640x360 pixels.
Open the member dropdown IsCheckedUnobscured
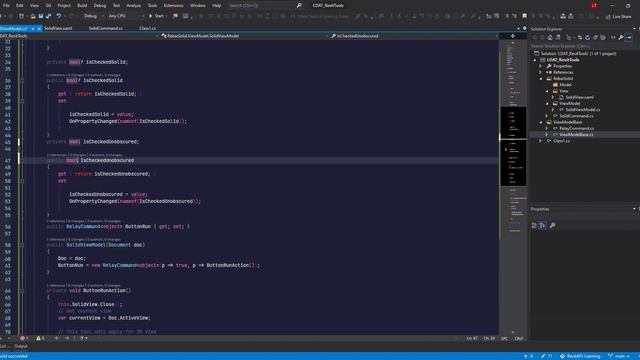coord(414,36)
